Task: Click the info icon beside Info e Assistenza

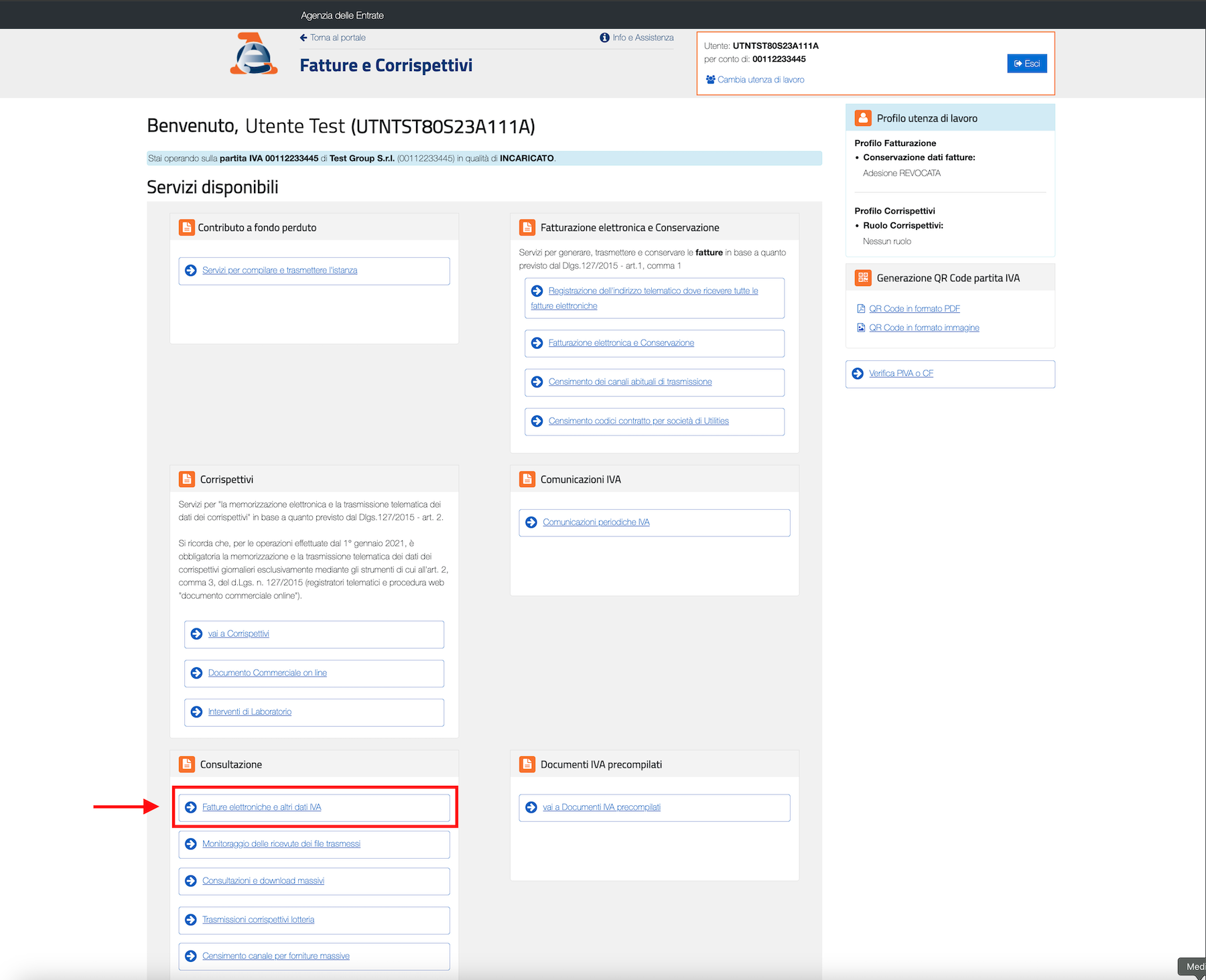Action: coord(604,38)
